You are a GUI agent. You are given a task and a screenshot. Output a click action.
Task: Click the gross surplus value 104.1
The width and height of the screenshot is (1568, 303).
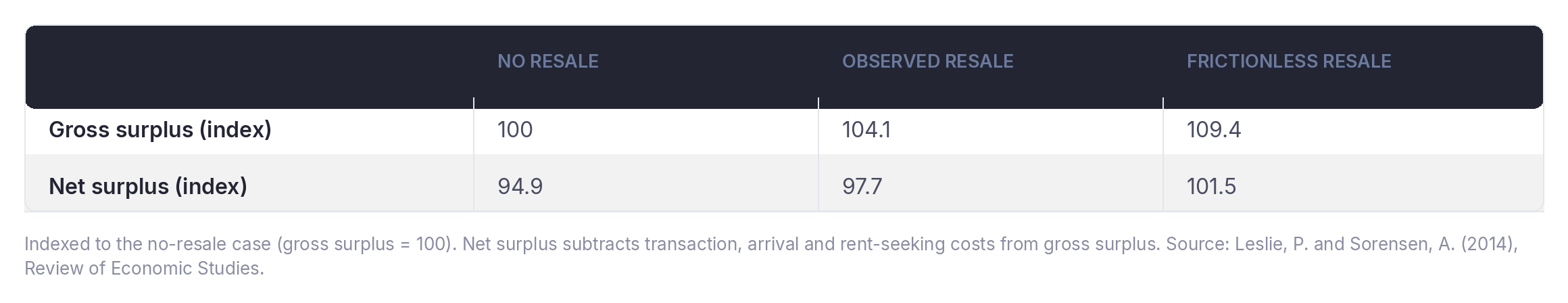click(866, 129)
